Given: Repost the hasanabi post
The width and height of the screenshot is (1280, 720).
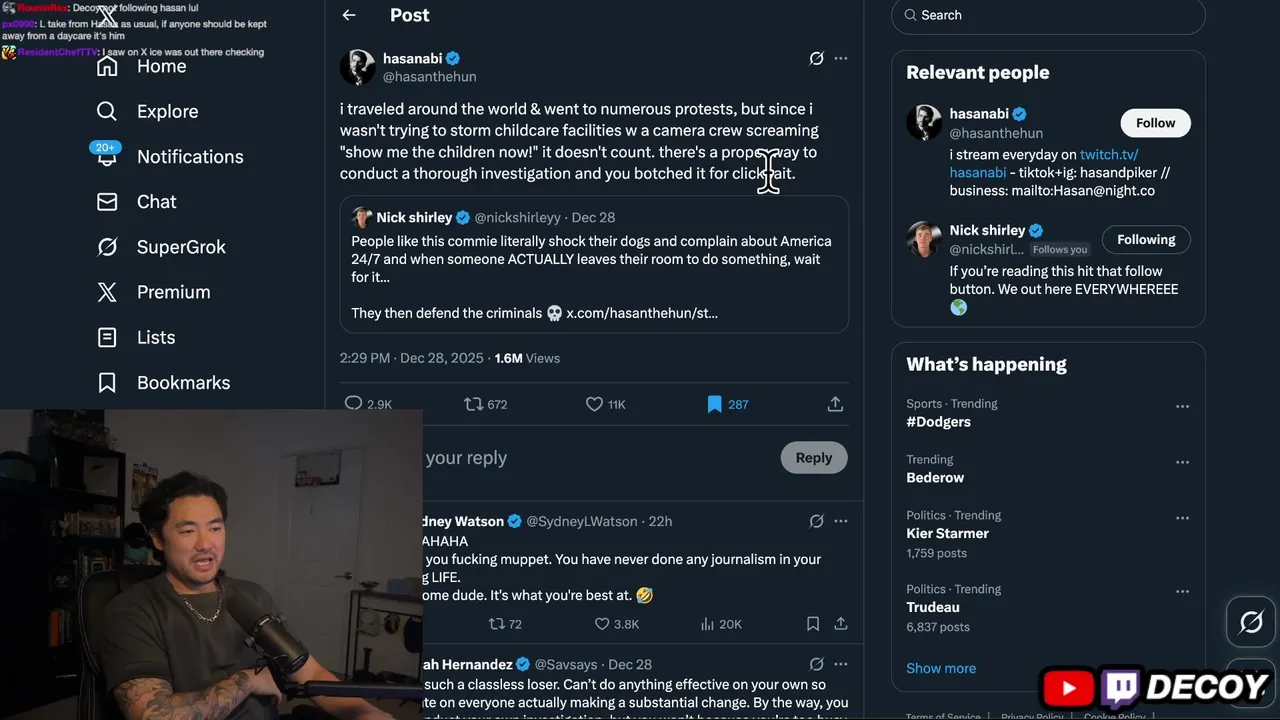Looking at the screenshot, I should pyautogui.click(x=474, y=404).
